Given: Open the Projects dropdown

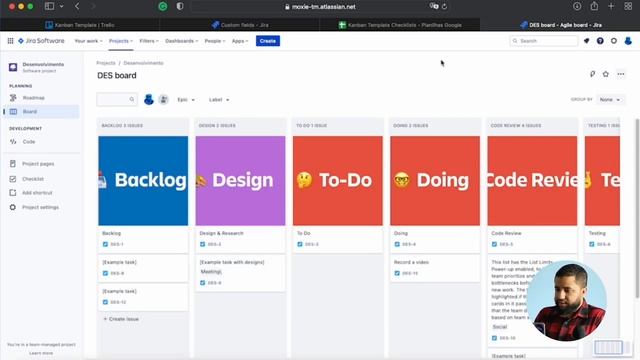Looking at the screenshot, I should pyautogui.click(x=121, y=41).
